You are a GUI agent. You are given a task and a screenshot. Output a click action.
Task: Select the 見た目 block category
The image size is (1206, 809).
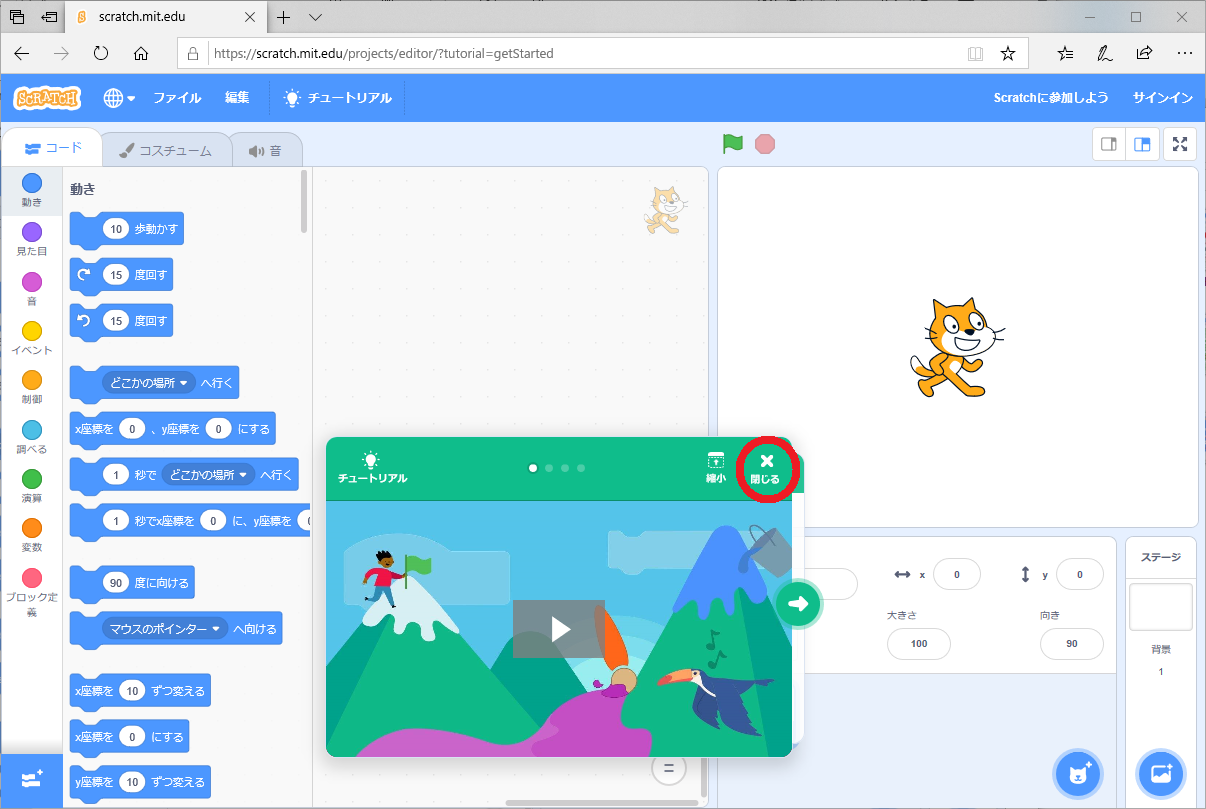32,240
